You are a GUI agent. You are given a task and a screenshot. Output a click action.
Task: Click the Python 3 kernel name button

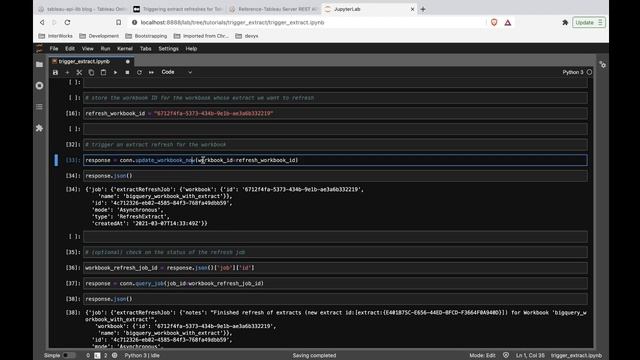[573, 72]
